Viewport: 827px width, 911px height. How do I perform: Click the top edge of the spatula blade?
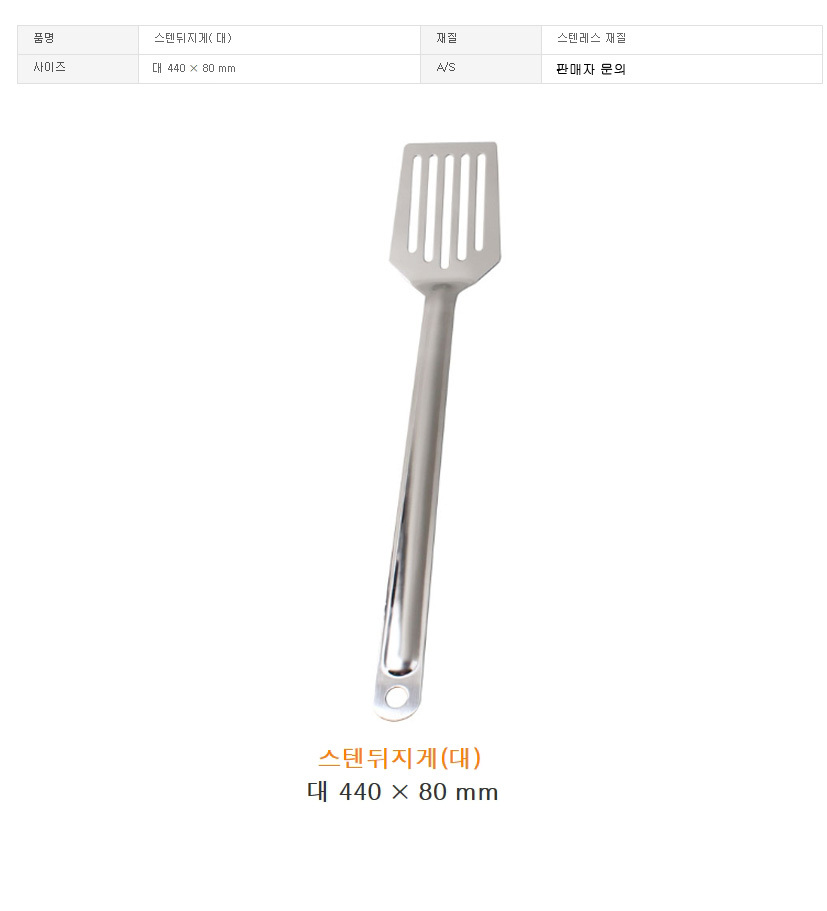[450, 145]
